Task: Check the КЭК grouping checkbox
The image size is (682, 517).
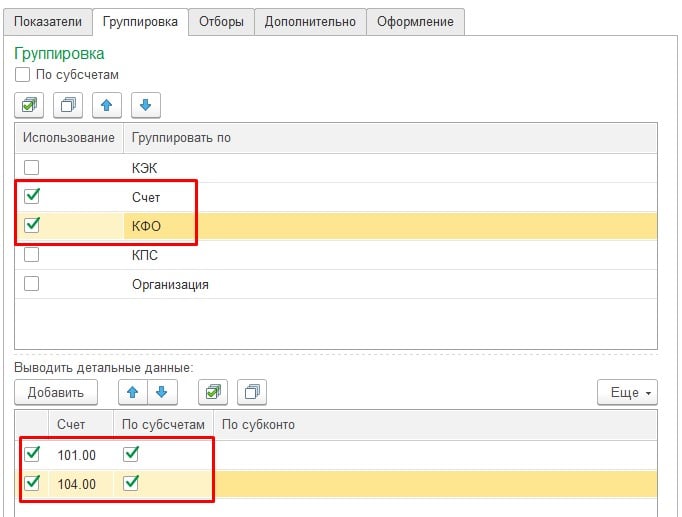Action: point(32,167)
